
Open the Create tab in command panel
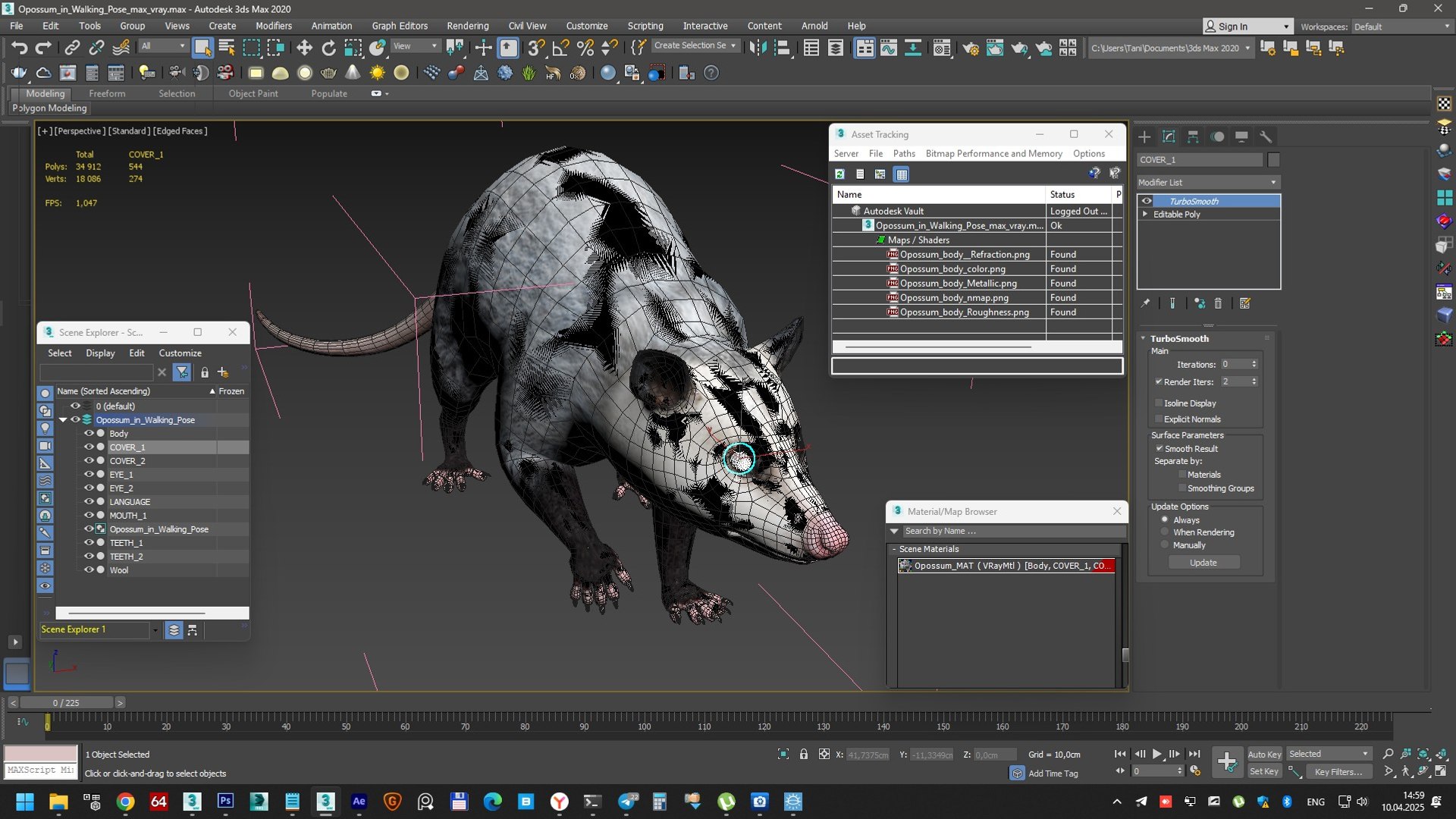(1144, 136)
